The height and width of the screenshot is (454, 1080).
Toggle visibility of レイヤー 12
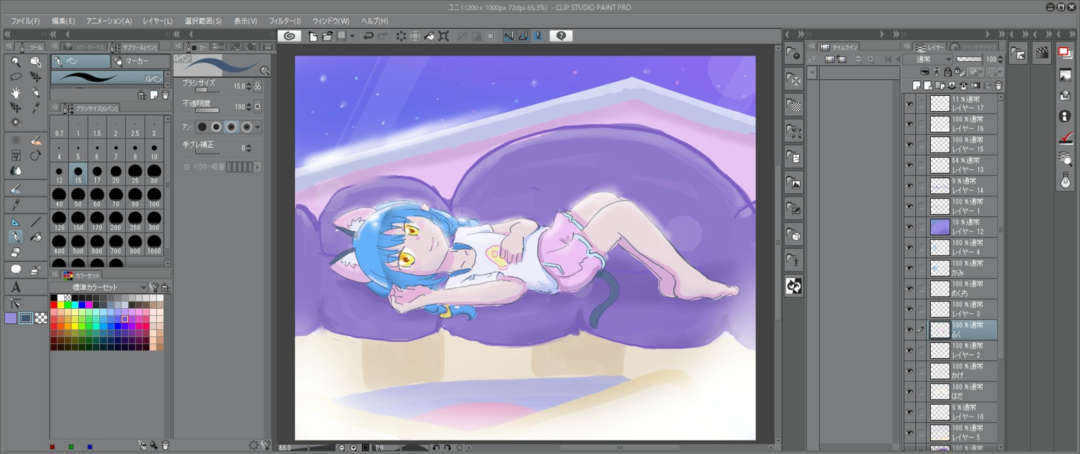(x=909, y=227)
